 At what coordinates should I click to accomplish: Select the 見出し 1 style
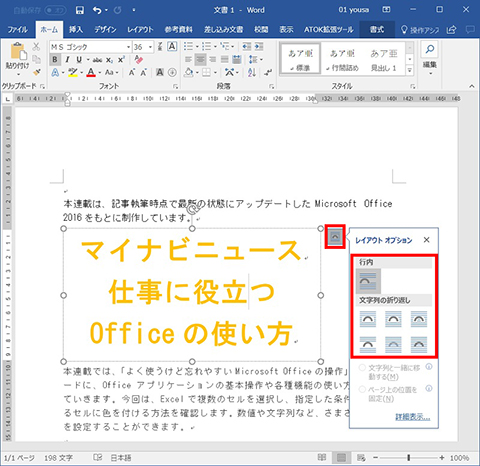384,60
